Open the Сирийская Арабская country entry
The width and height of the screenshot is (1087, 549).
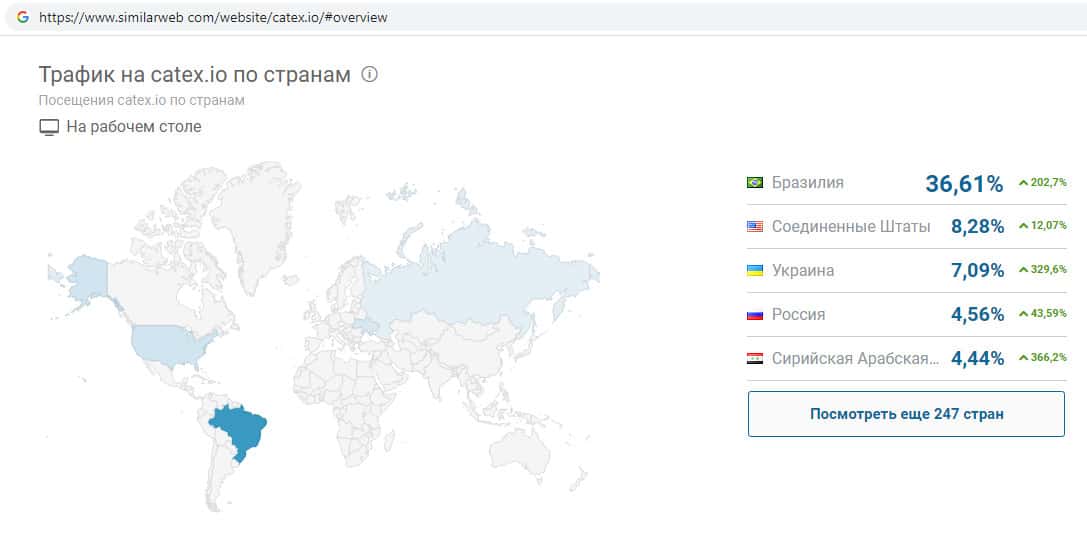pyautogui.click(x=855, y=359)
